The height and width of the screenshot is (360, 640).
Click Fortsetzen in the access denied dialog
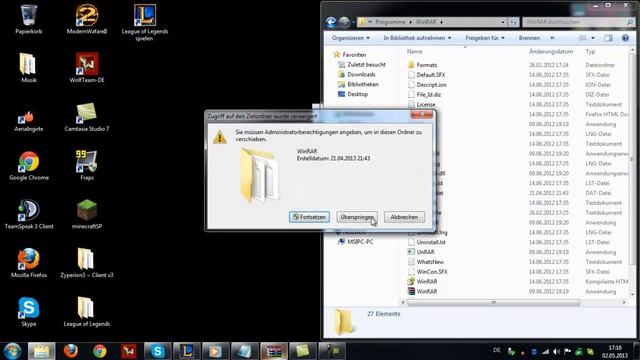point(309,217)
